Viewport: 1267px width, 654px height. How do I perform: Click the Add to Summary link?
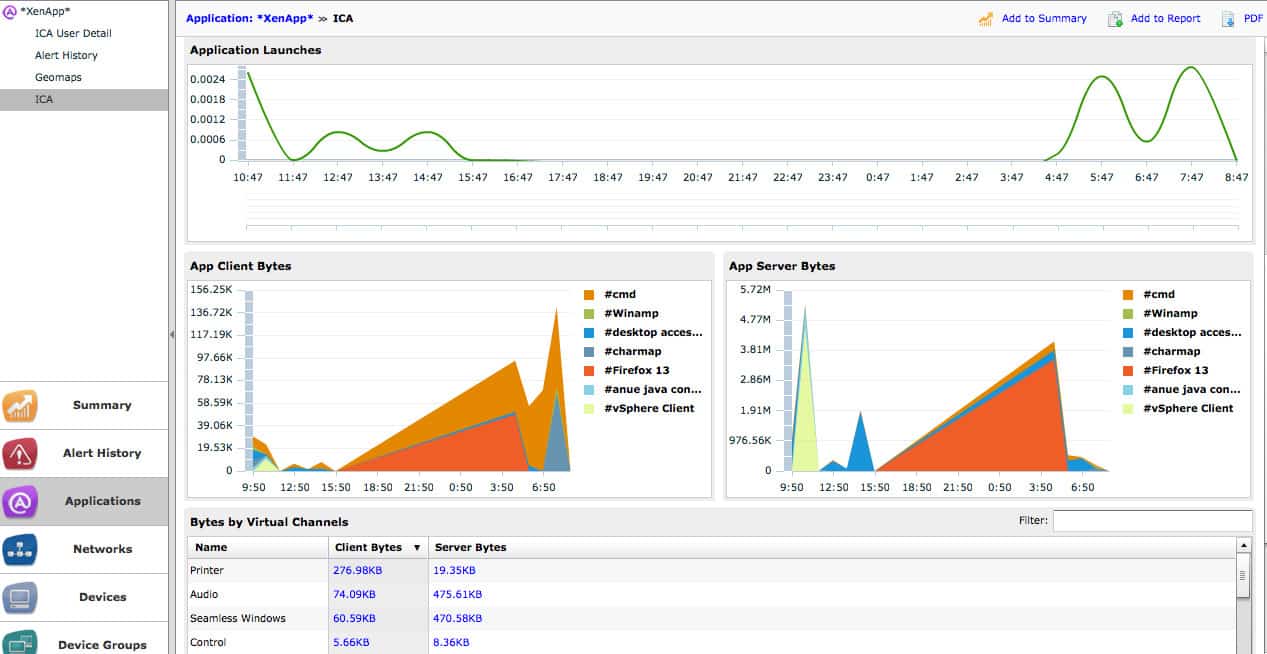1044,18
